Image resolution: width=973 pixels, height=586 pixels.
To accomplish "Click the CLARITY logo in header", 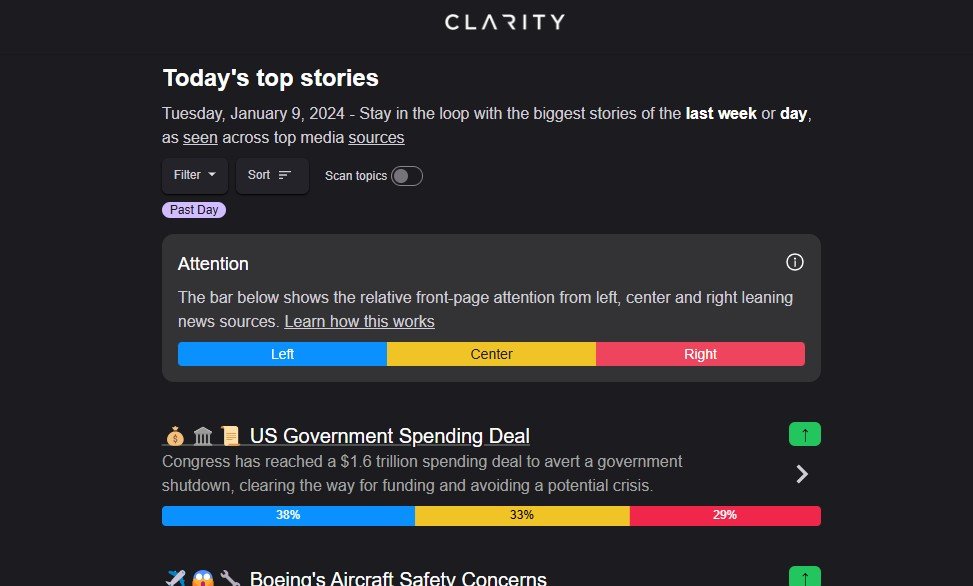I will pos(505,22).
